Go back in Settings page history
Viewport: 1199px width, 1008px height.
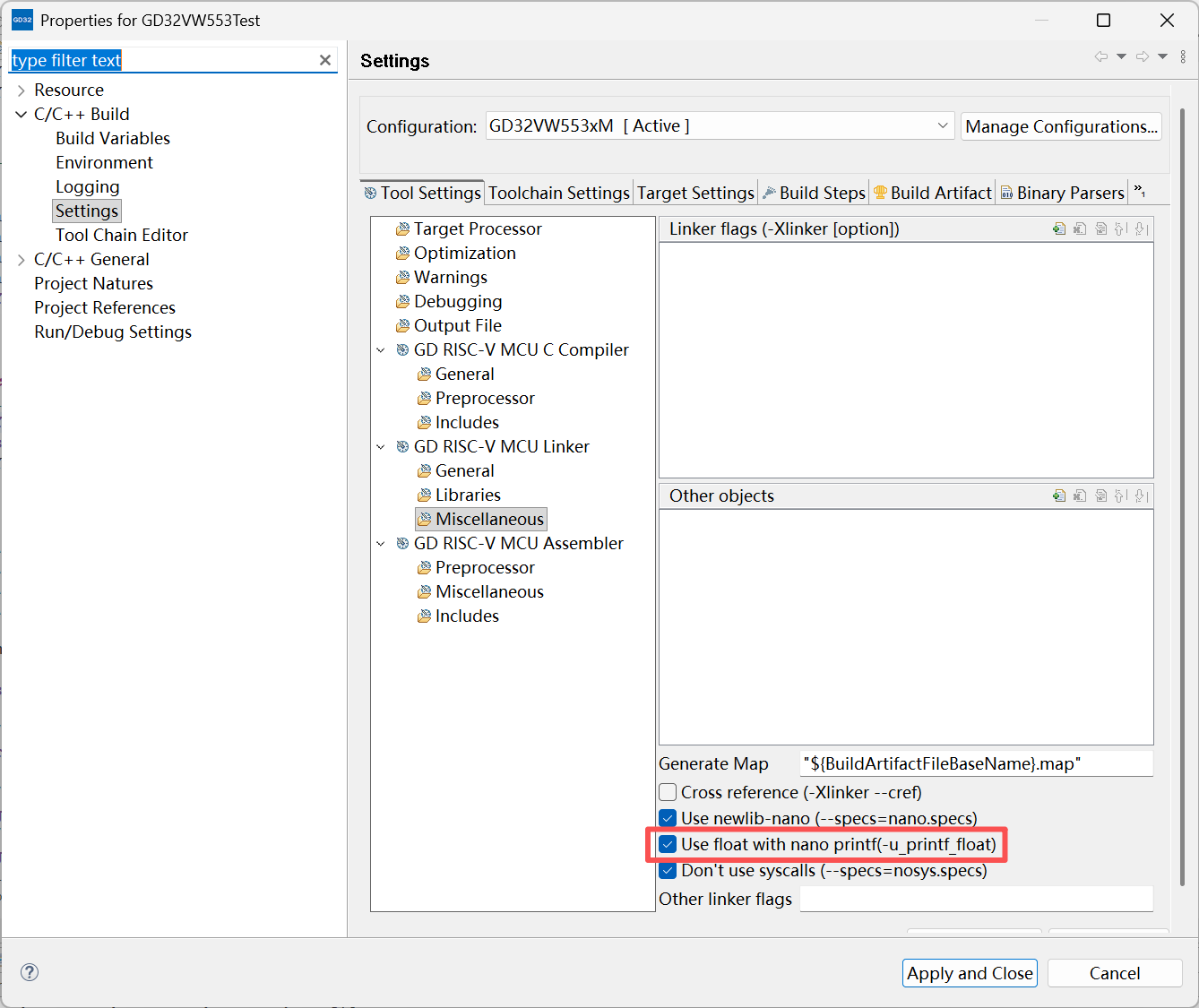(x=1101, y=56)
